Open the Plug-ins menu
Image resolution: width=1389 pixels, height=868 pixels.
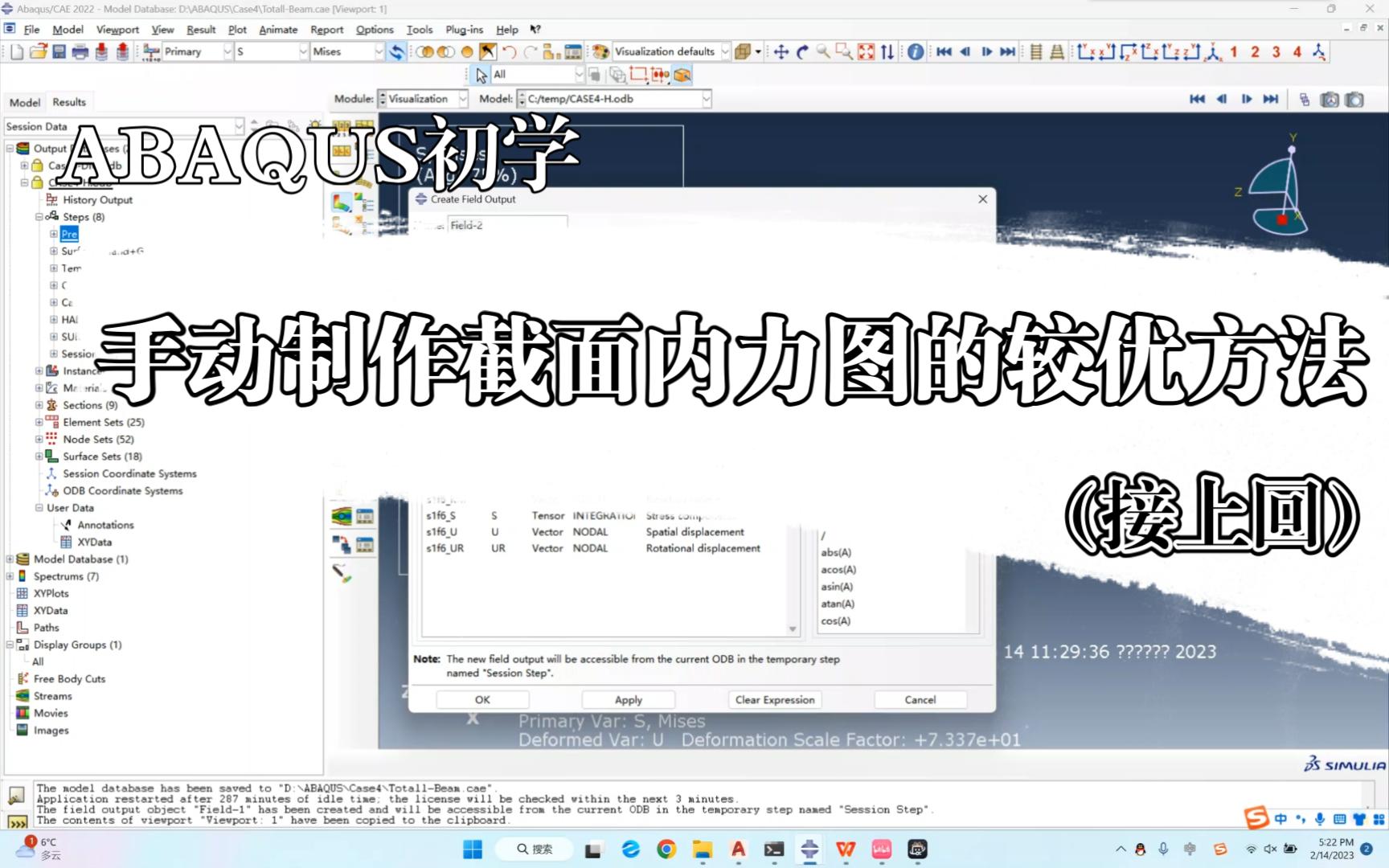point(464,29)
